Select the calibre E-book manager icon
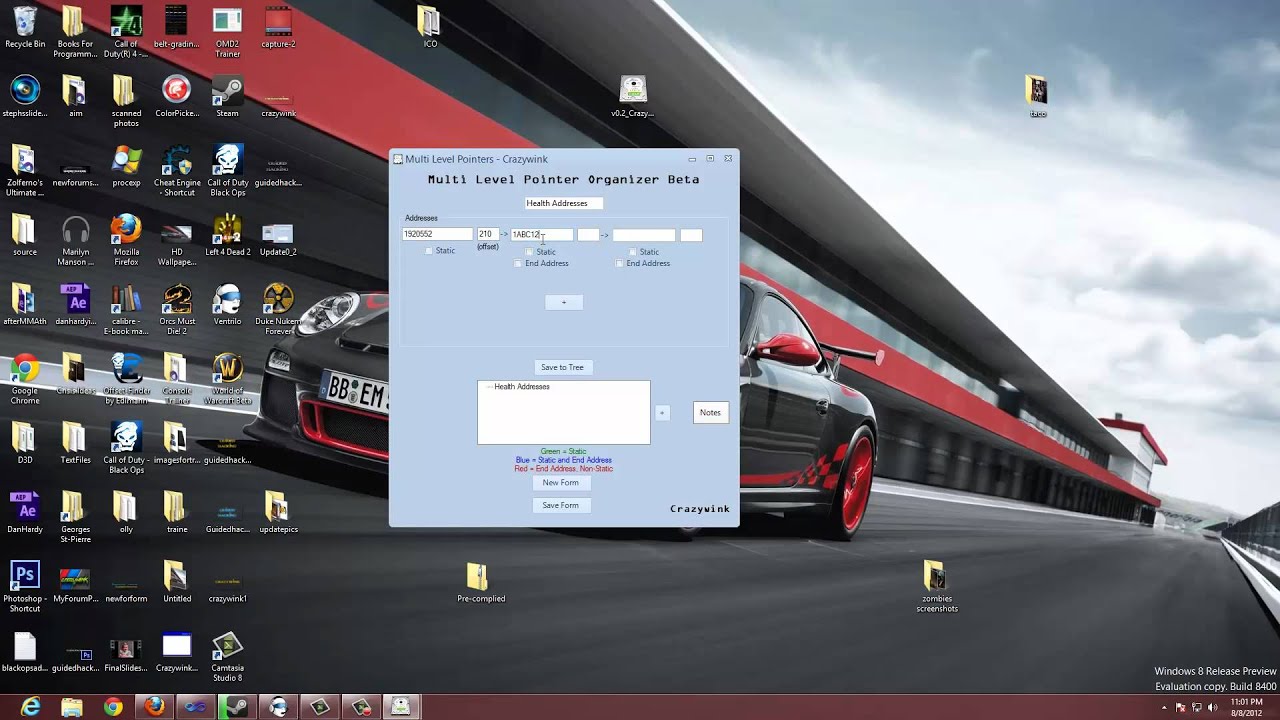This screenshot has width=1280, height=720. [126, 309]
